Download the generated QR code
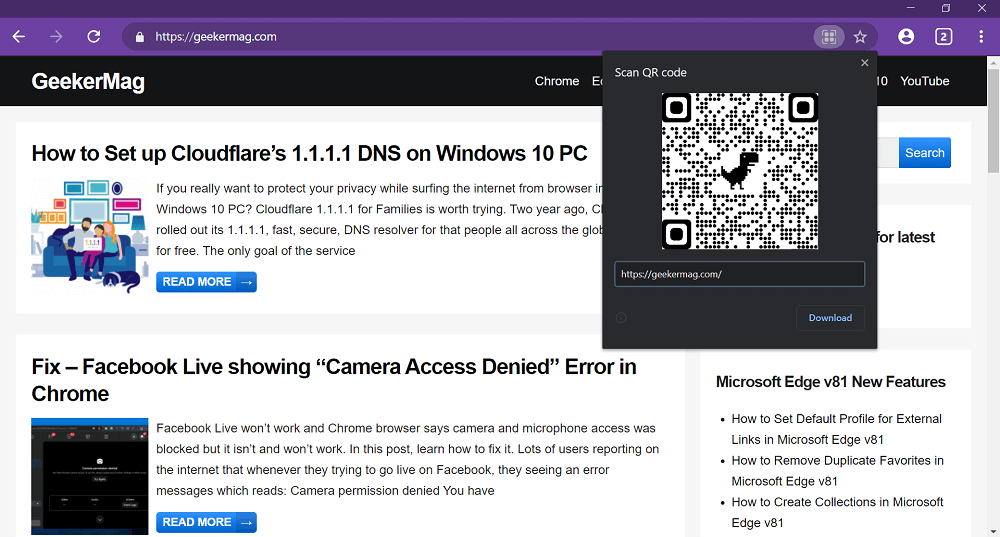1000x537 pixels. [x=830, y=318]
